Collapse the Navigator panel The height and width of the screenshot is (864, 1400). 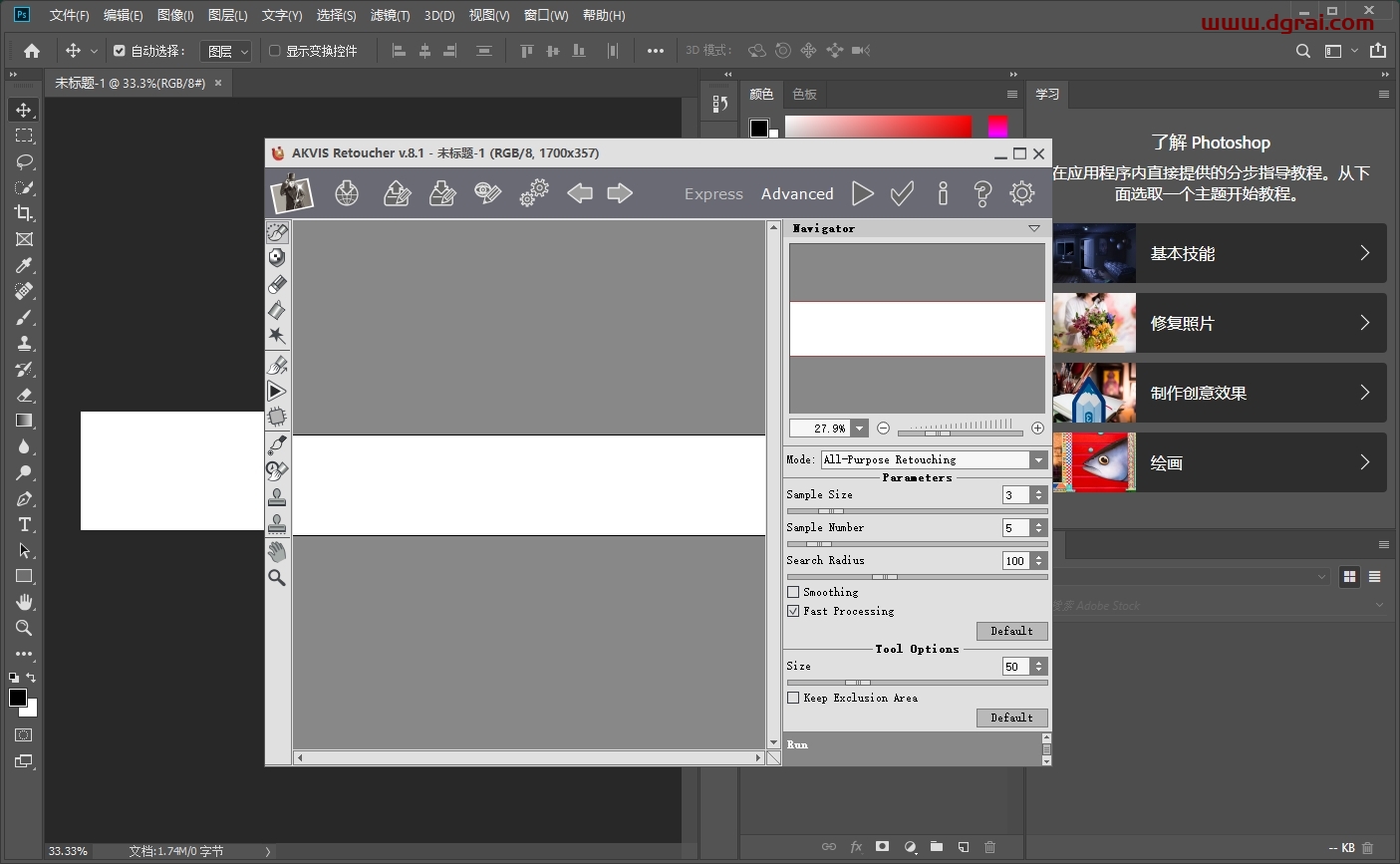click(x=1033, y=228)
